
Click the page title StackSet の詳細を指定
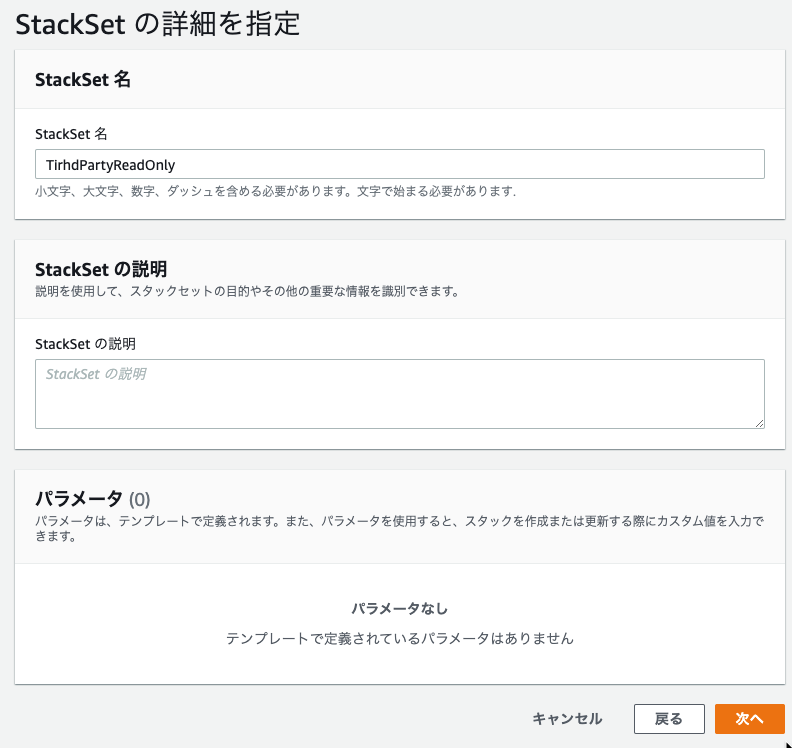coord(158,24)
